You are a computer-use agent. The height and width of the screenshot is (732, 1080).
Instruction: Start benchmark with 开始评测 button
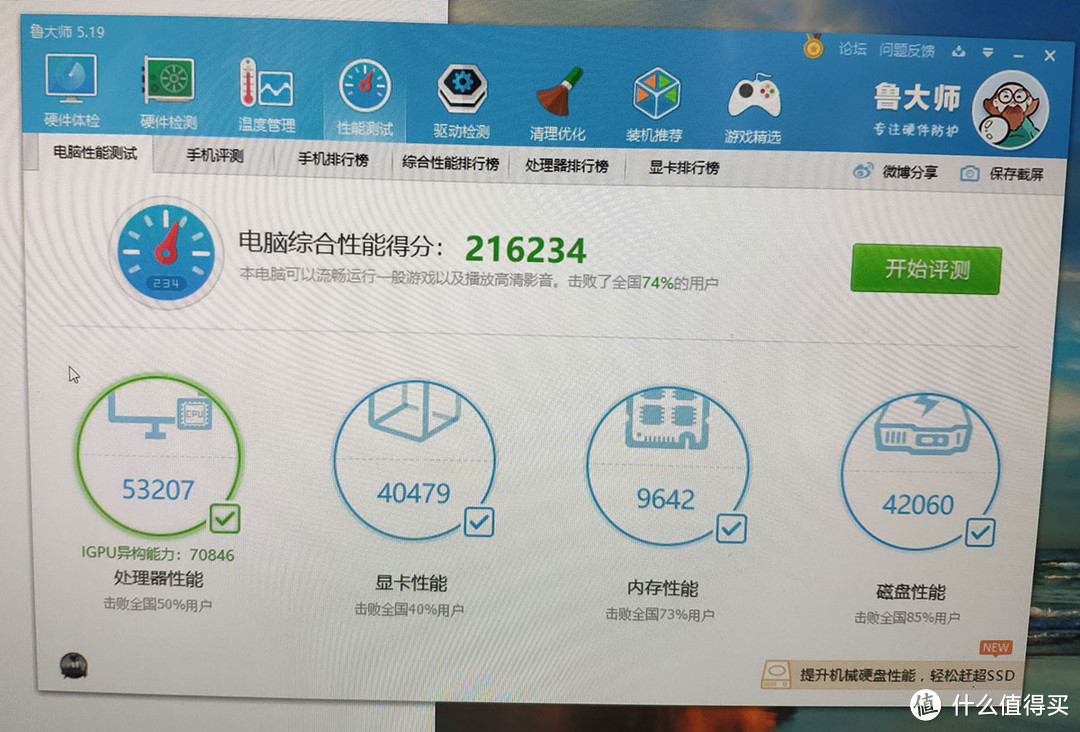926,269
